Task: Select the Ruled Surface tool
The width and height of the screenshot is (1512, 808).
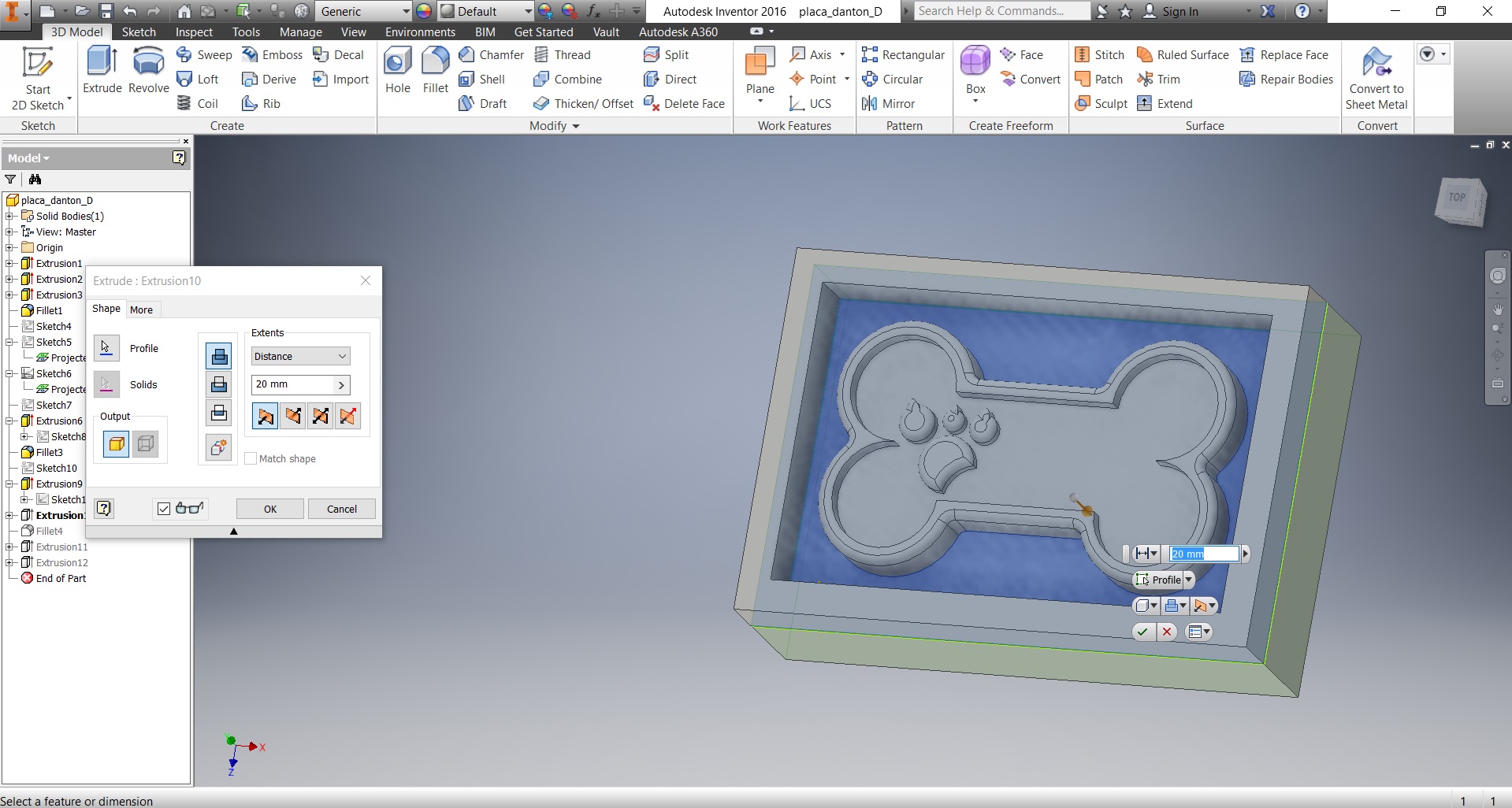Action: click(1183, 54)
